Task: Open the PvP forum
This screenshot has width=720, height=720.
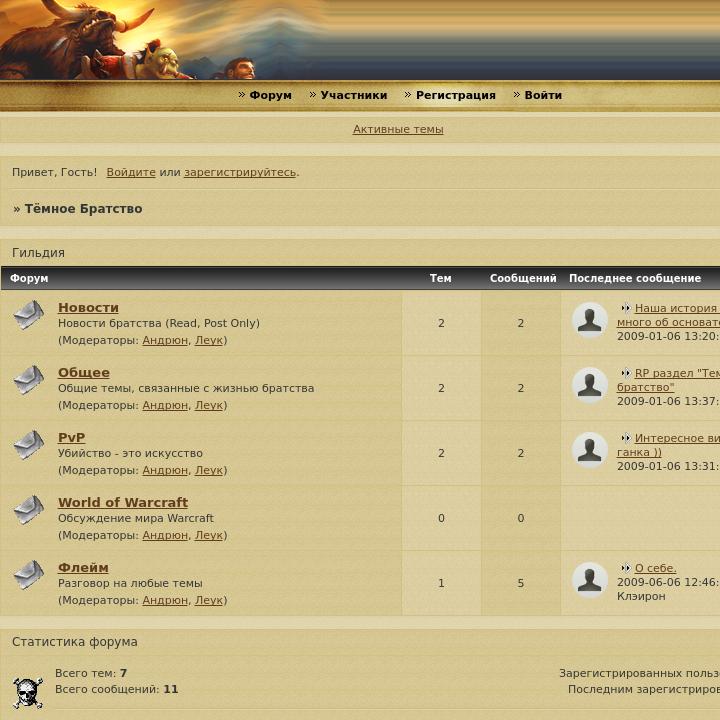Action: [71, 438]
